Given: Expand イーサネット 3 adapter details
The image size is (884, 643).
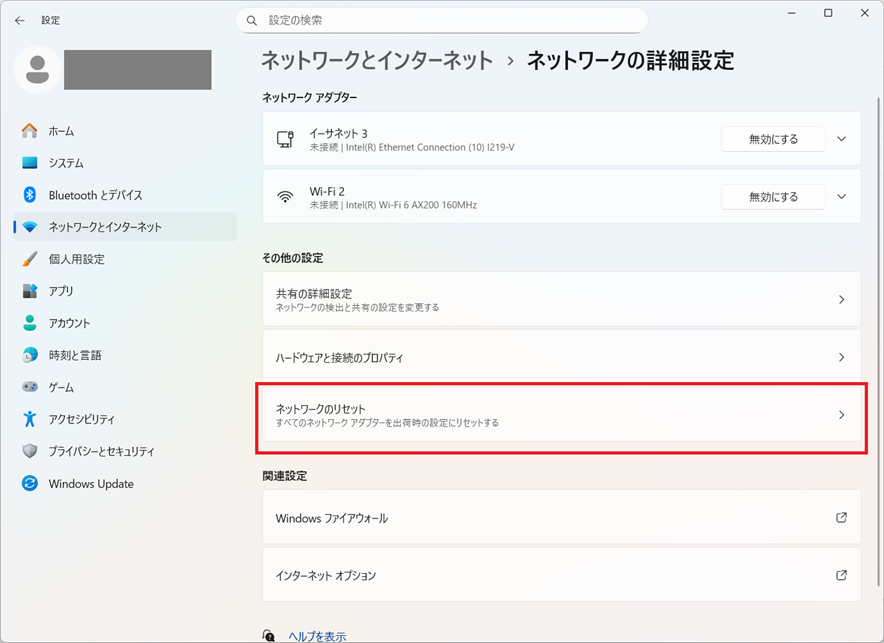Looking at the screenshot, I should (842, 139).
